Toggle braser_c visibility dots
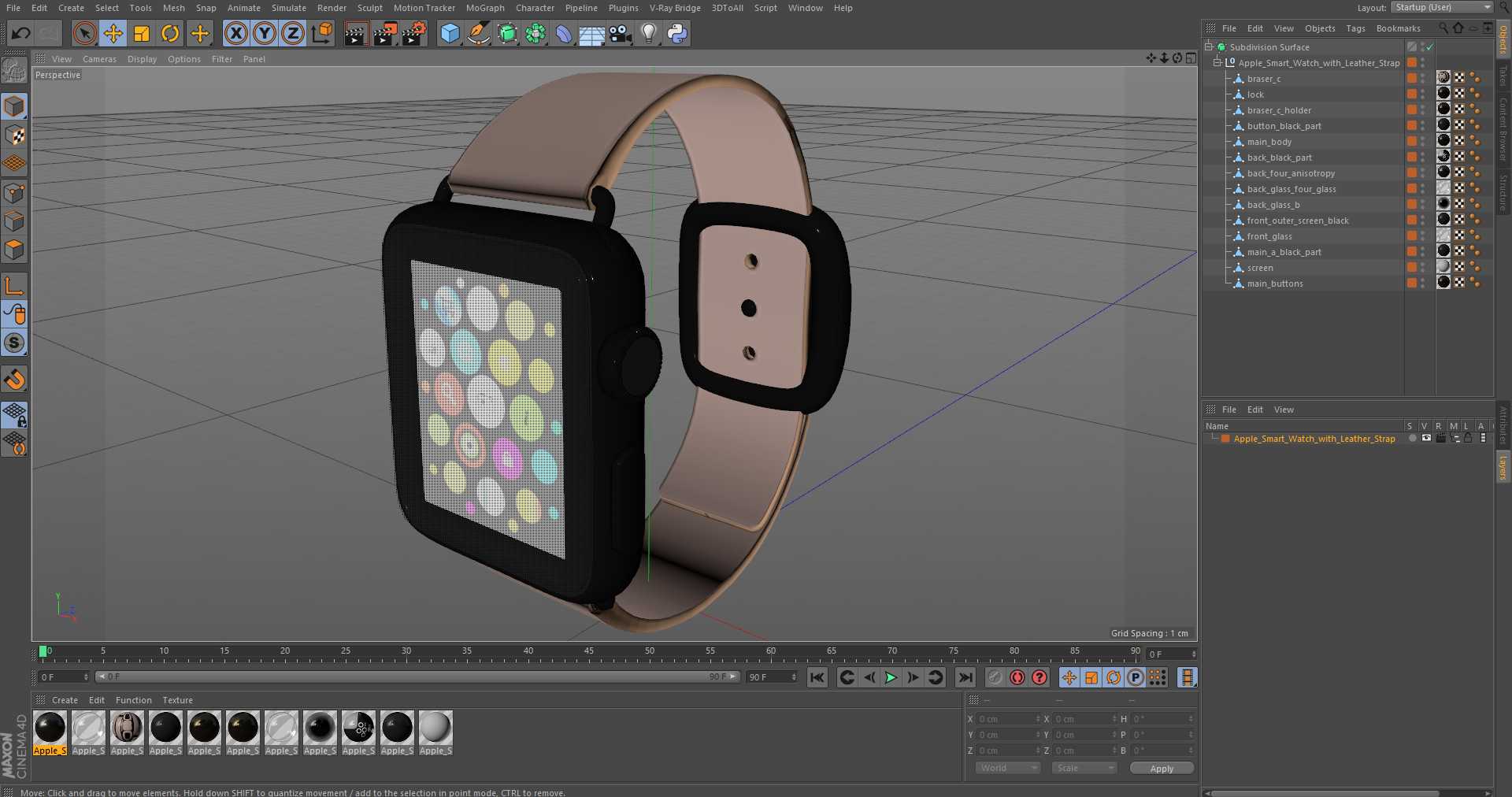This screenshot has height=797, width=1512. pyautogui.click(x=1423, y=78)
